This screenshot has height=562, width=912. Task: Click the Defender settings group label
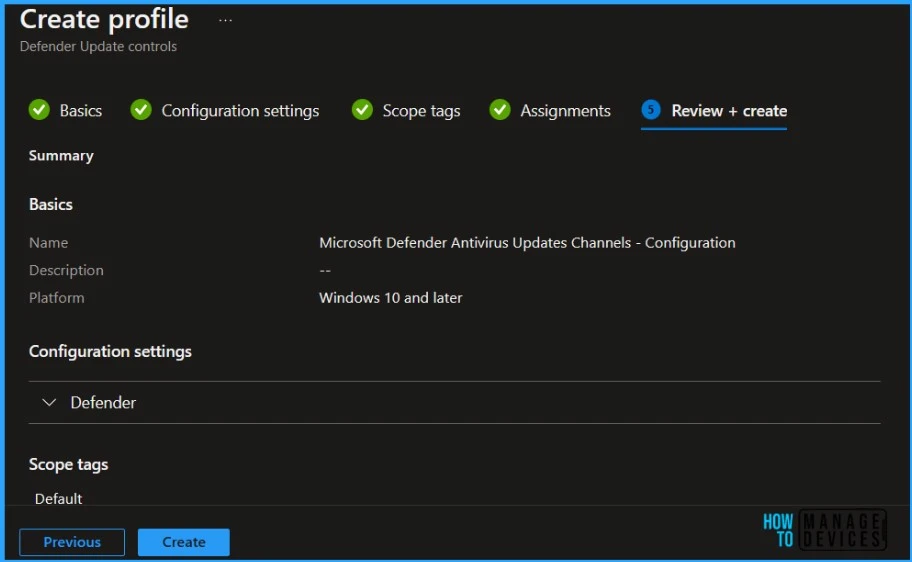(x=103, y=403)
